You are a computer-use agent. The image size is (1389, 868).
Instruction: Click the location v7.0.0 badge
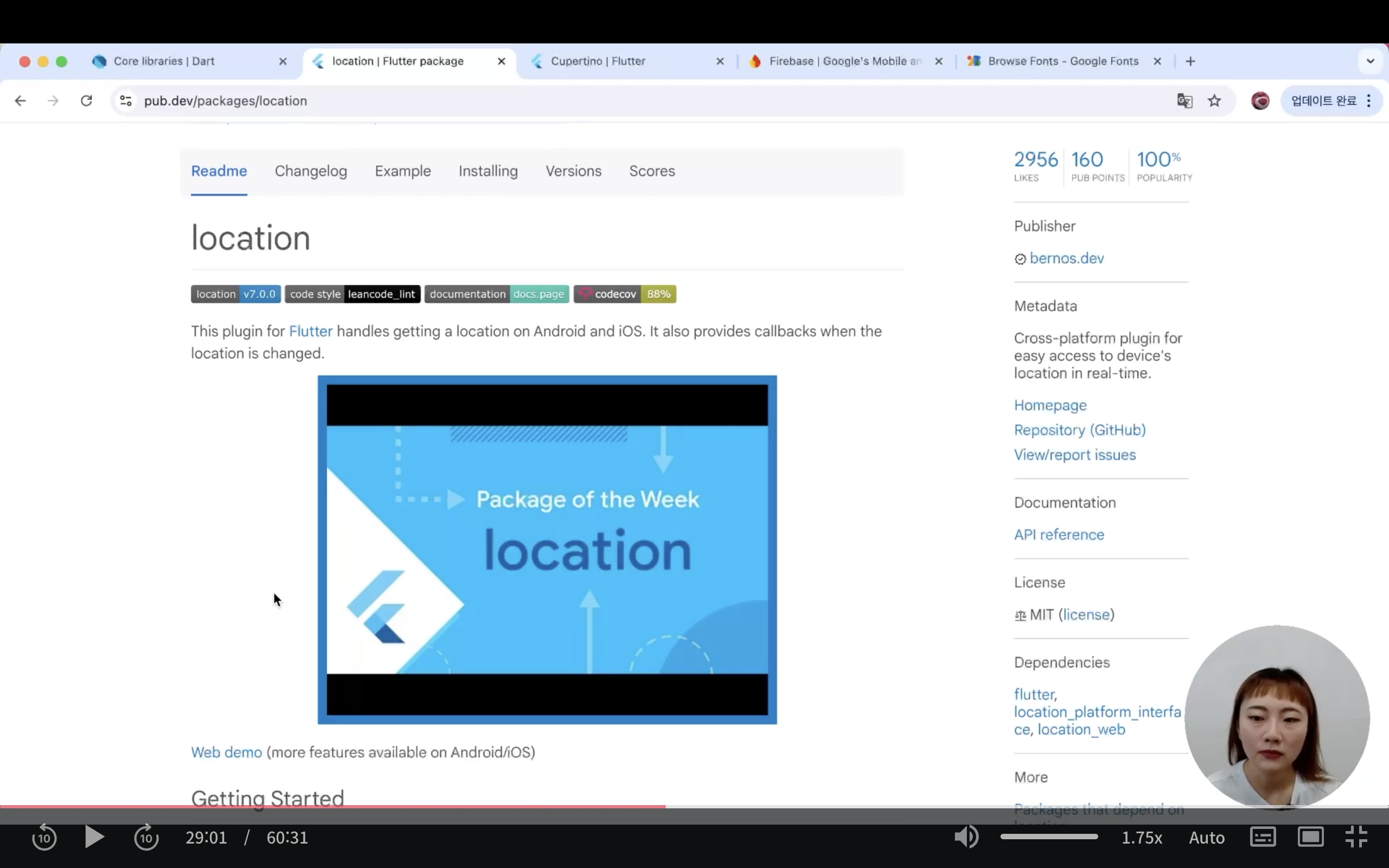pyautogui.click(x=236, y=294)
